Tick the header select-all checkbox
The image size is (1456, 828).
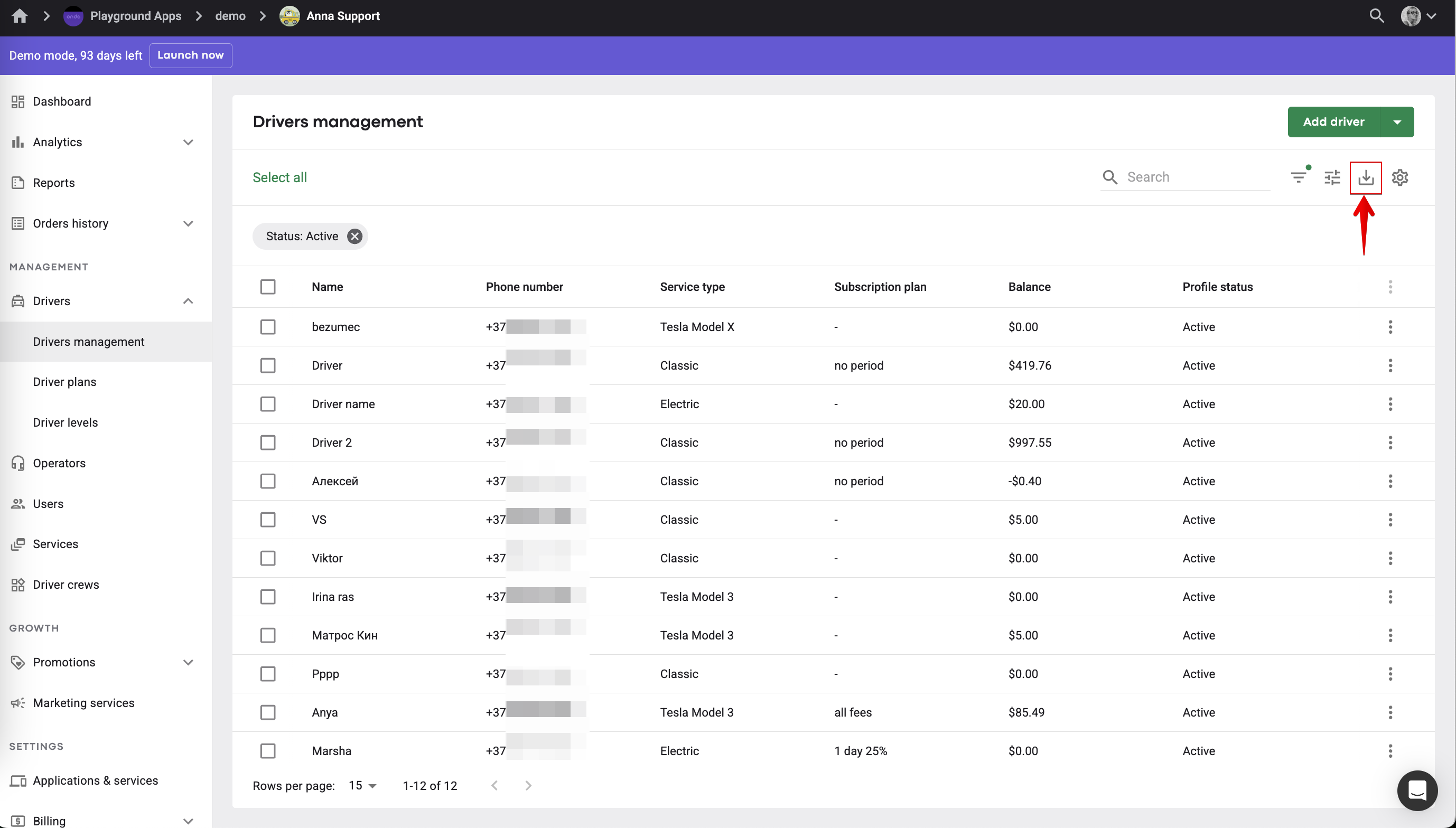click(268, 287)
